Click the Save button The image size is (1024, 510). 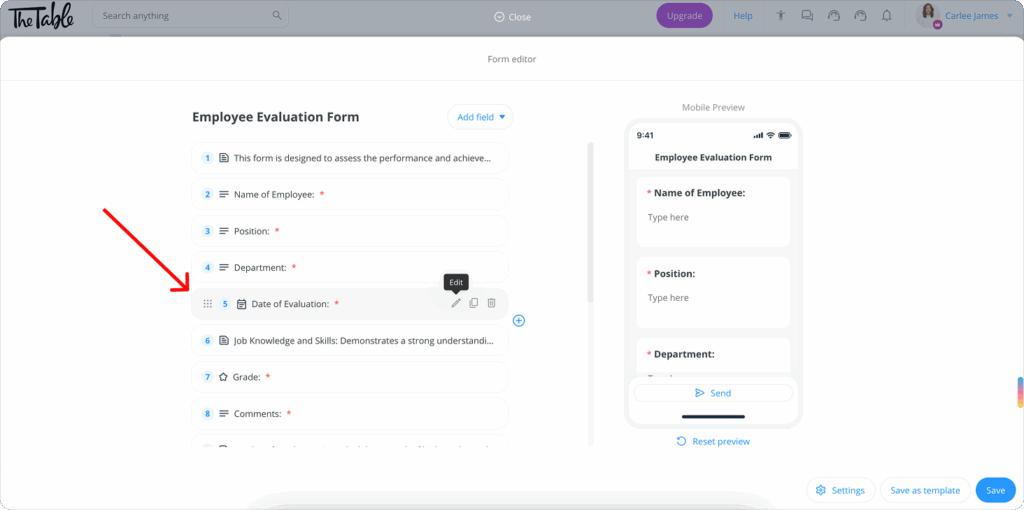pos(995,490)
